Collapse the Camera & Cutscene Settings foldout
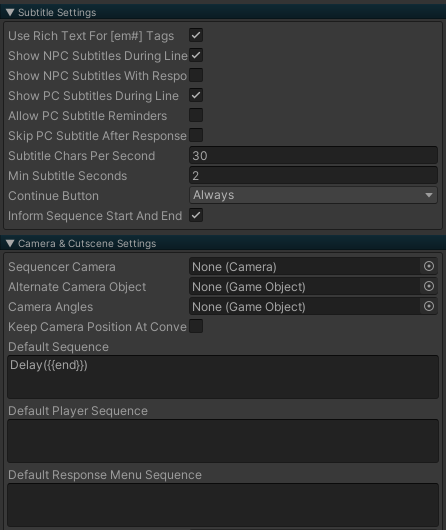The image size is (446, 530). coord(10,243)
